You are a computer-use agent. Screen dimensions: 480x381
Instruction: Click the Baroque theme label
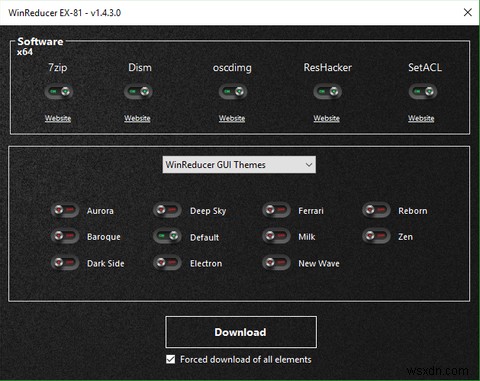pyautogui.click(x=104, y=237)
